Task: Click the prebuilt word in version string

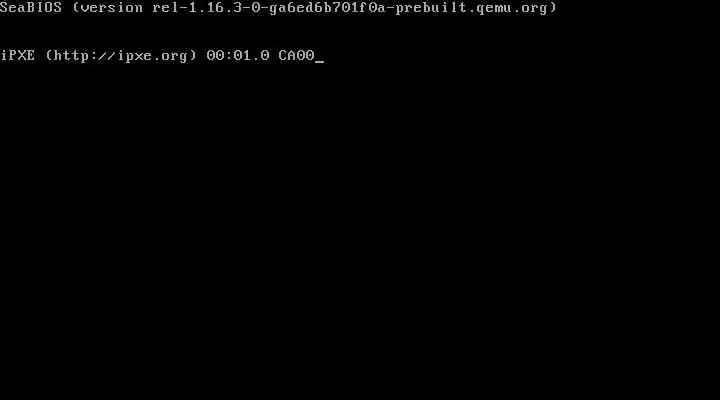Action: [x=431, y=8]
